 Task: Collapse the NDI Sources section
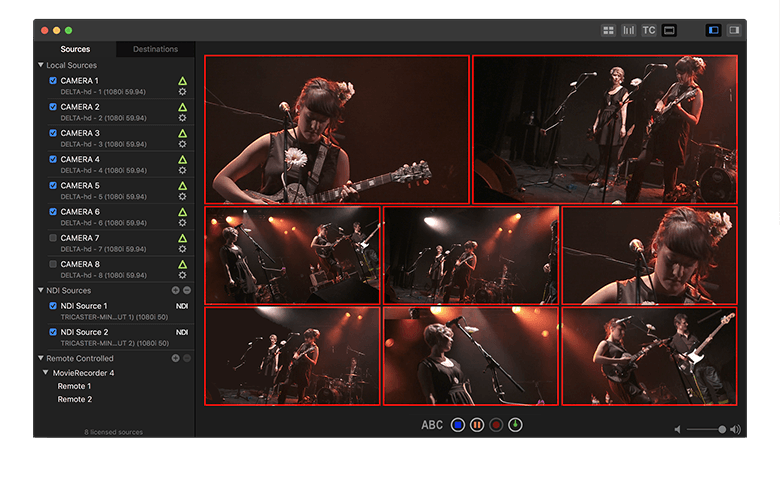pos(41,290)
